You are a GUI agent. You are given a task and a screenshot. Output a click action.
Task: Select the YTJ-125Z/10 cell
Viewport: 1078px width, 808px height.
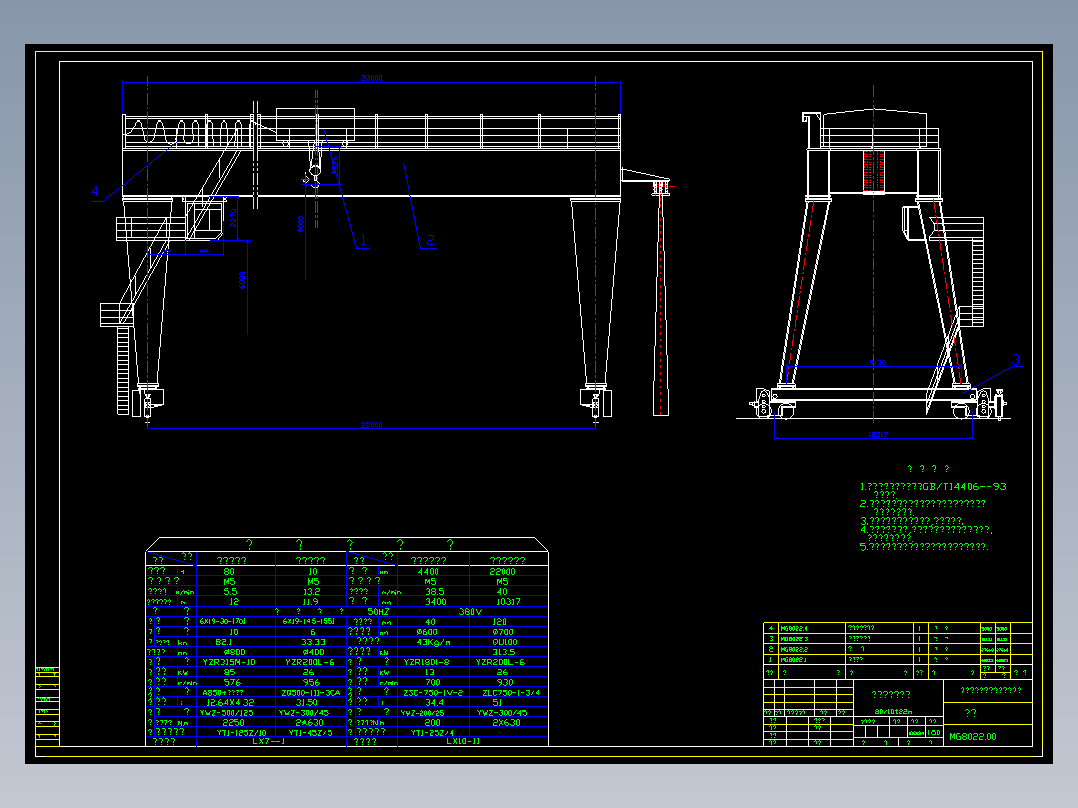(x=241, y=733)
